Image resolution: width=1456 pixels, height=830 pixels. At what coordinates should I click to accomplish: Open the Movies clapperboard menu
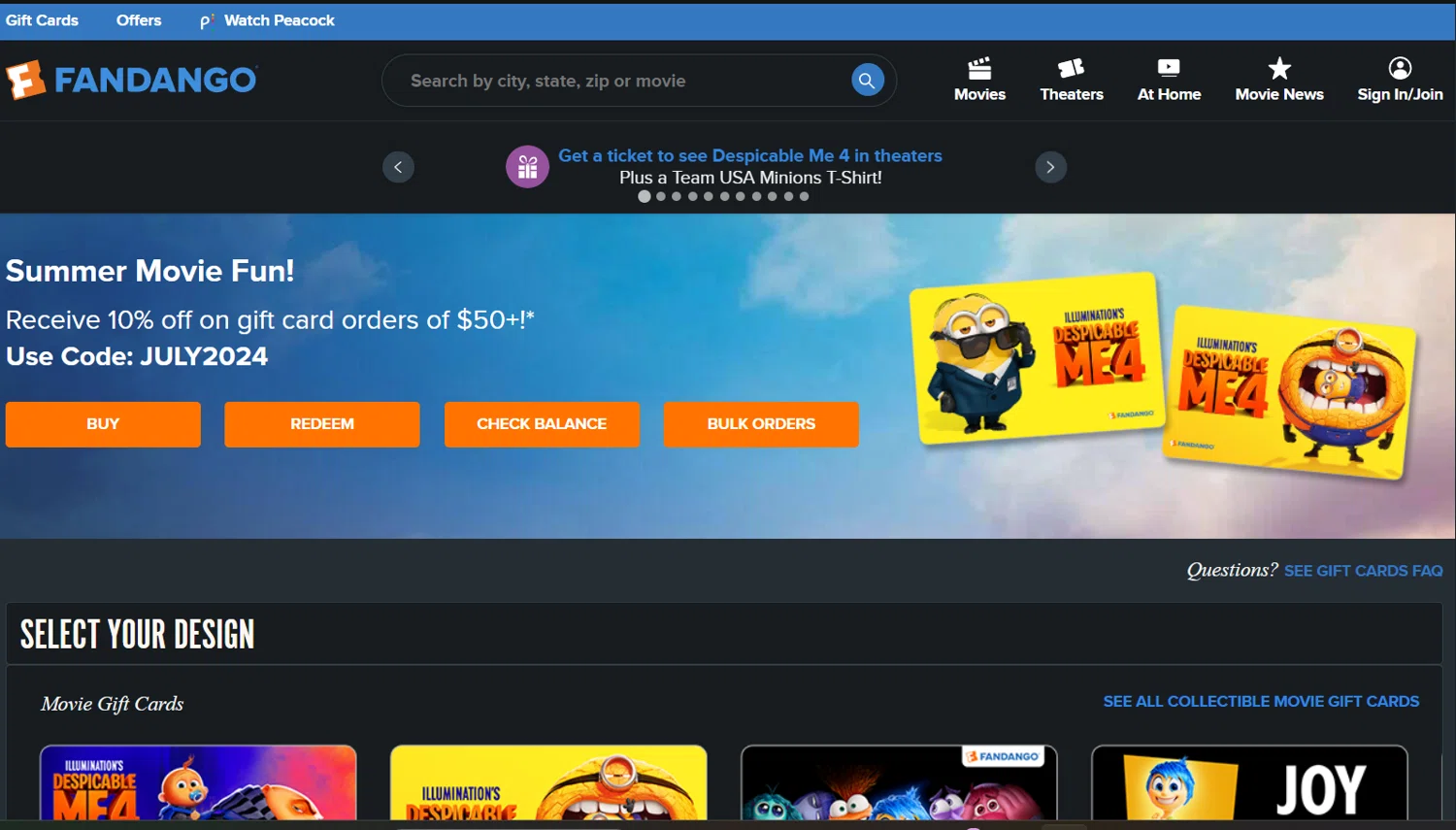click(979, 80)
